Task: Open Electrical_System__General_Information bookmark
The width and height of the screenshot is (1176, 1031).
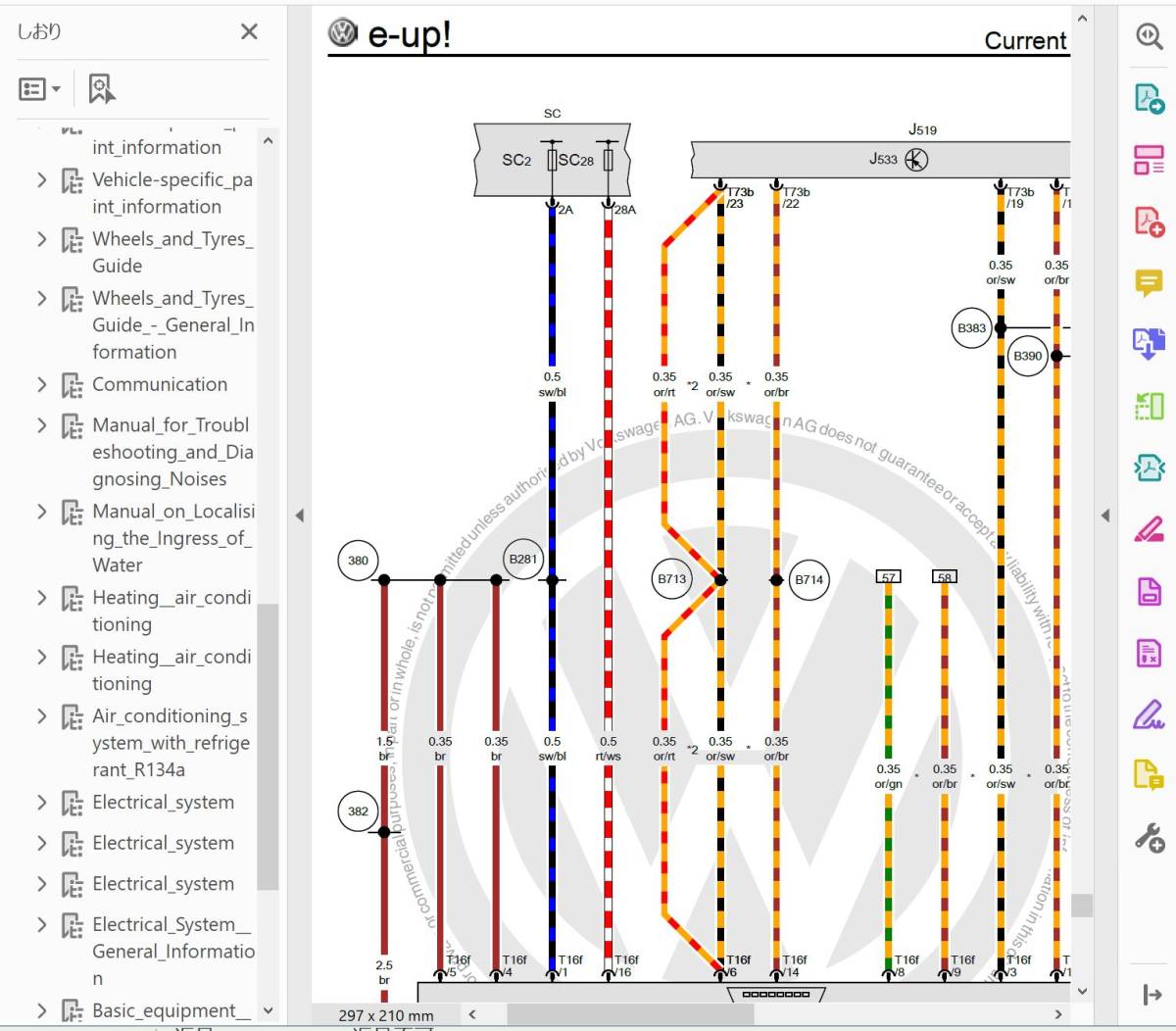Action: coord(172,951)
